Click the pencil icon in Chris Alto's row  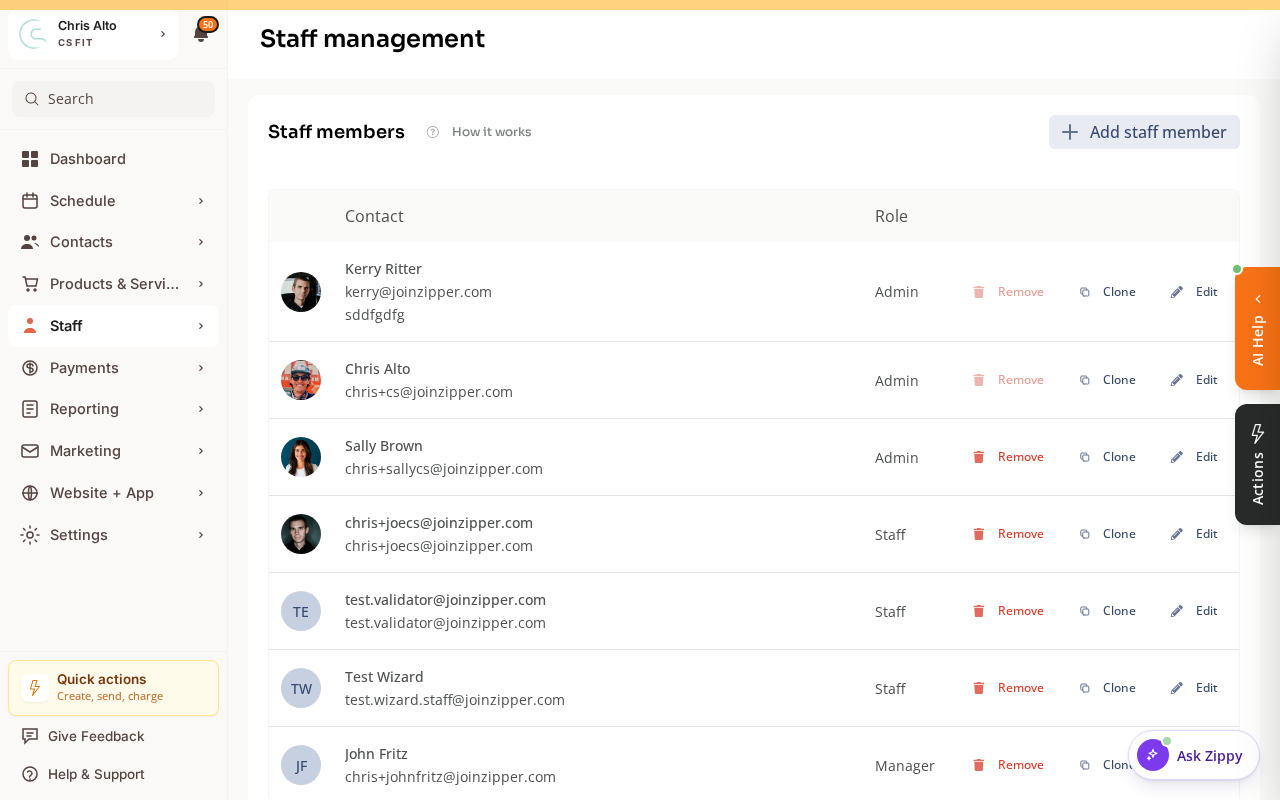(x=1177, y=380)
